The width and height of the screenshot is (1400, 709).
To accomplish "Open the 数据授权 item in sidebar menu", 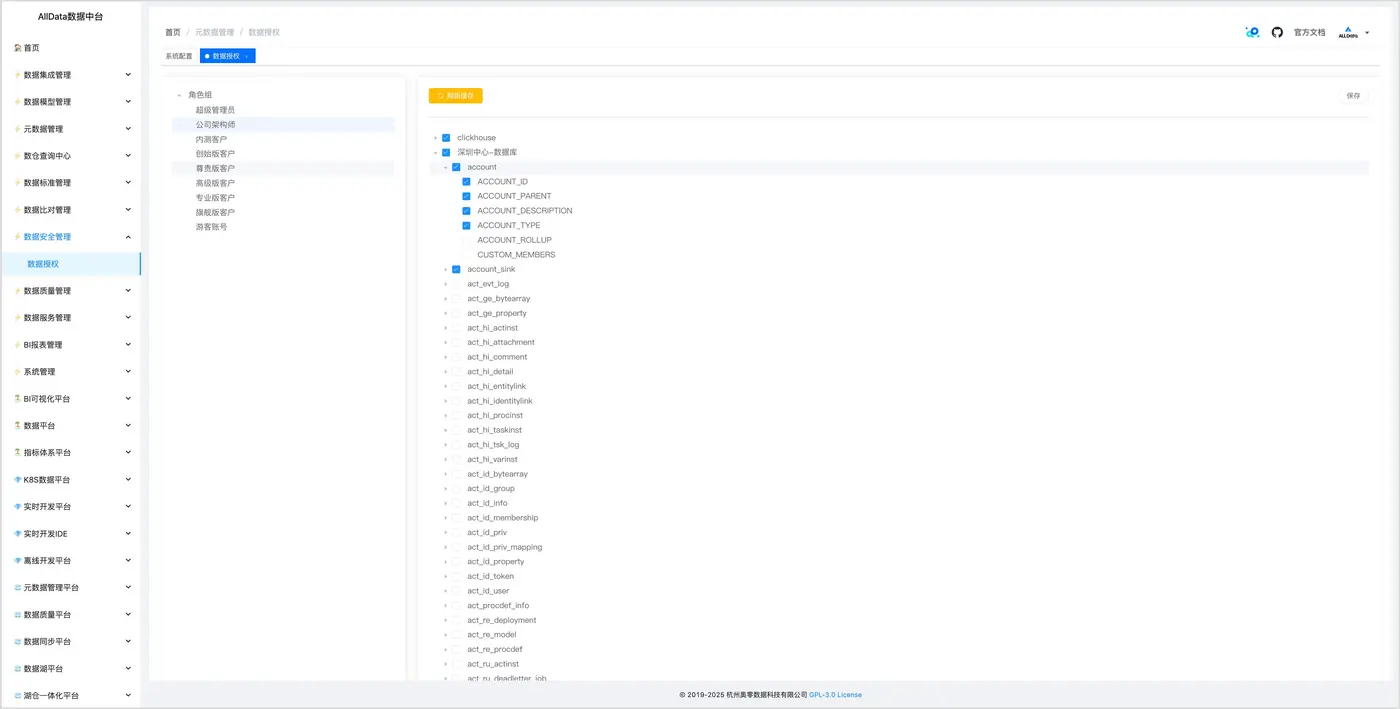I will point(70,264).
